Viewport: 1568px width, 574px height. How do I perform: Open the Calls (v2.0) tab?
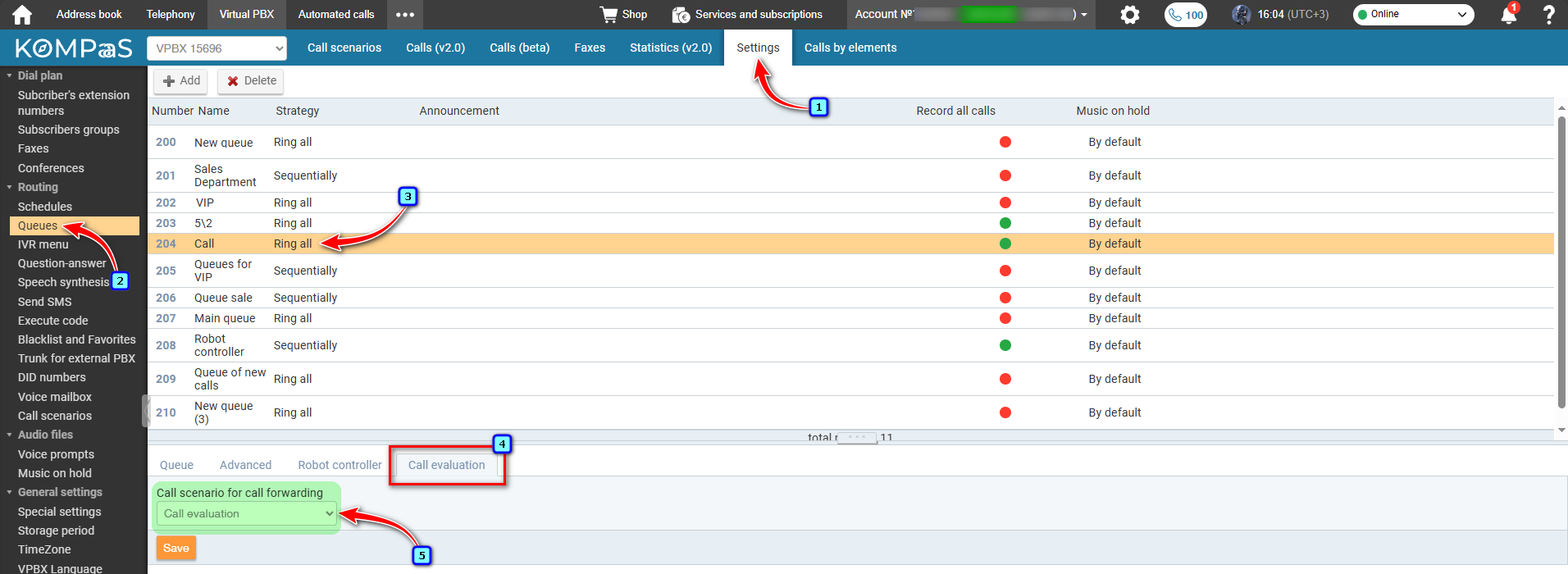tap(435, 48)
